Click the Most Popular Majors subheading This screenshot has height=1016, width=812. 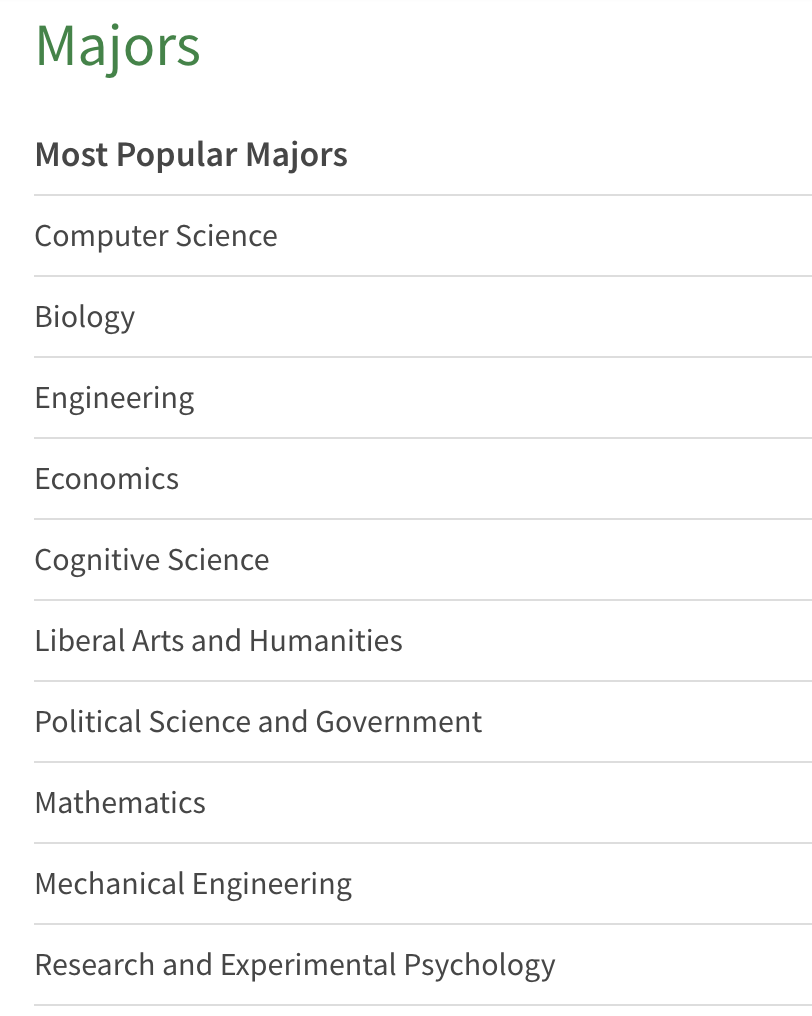pyautogui.click(x=192, y=156)
